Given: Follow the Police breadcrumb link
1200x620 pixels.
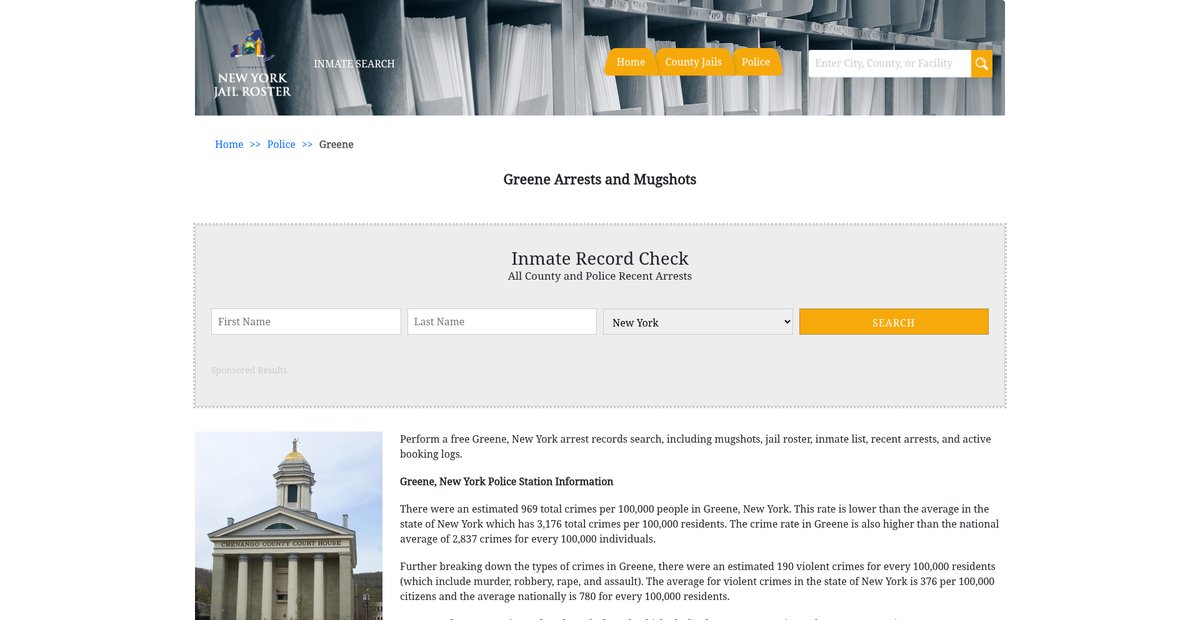Looking at the screenshot, I should coord(281,145).
